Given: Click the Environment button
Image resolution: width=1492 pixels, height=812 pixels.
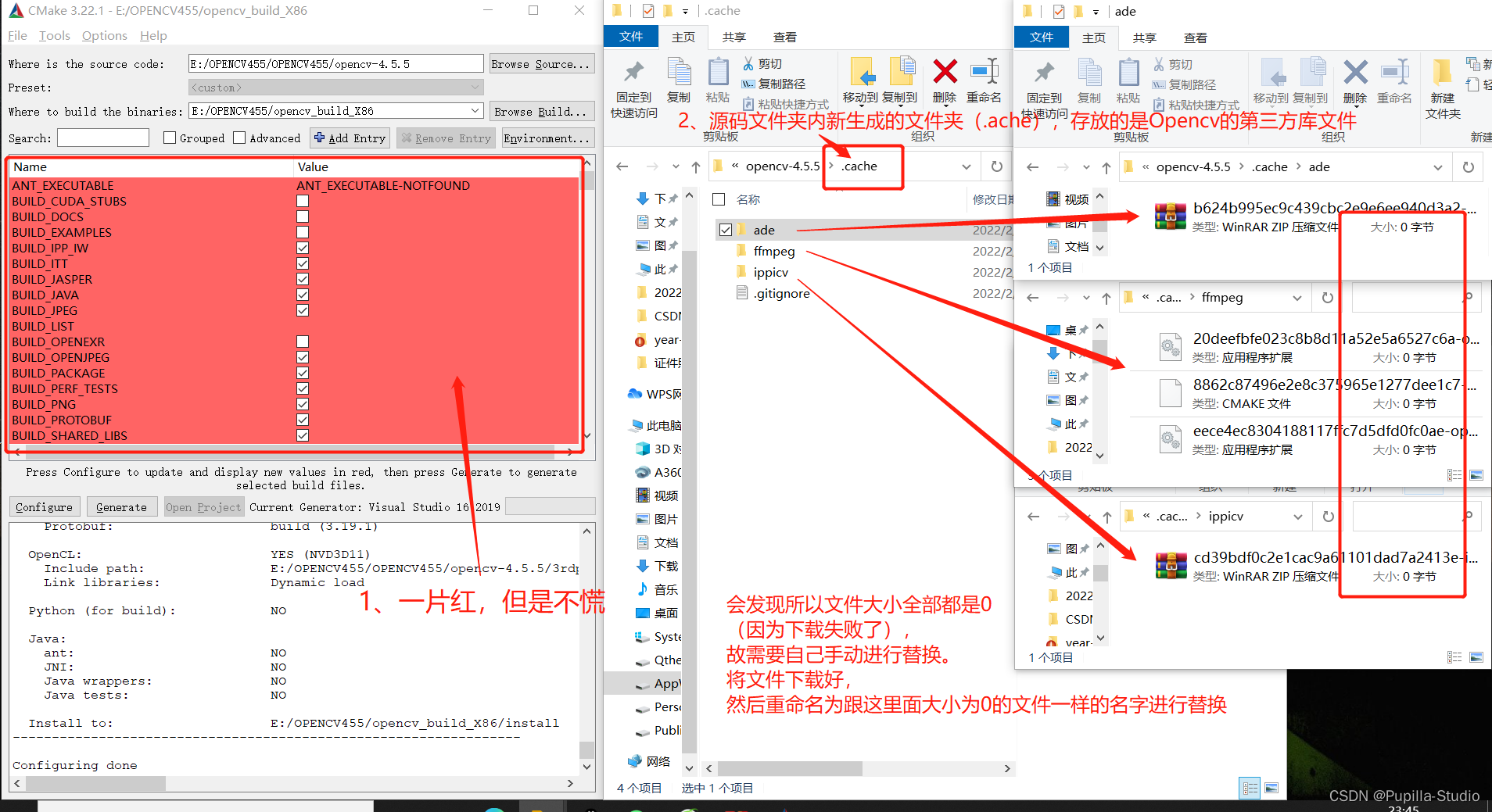Looking at the screenshot, I should pos(547,138).
